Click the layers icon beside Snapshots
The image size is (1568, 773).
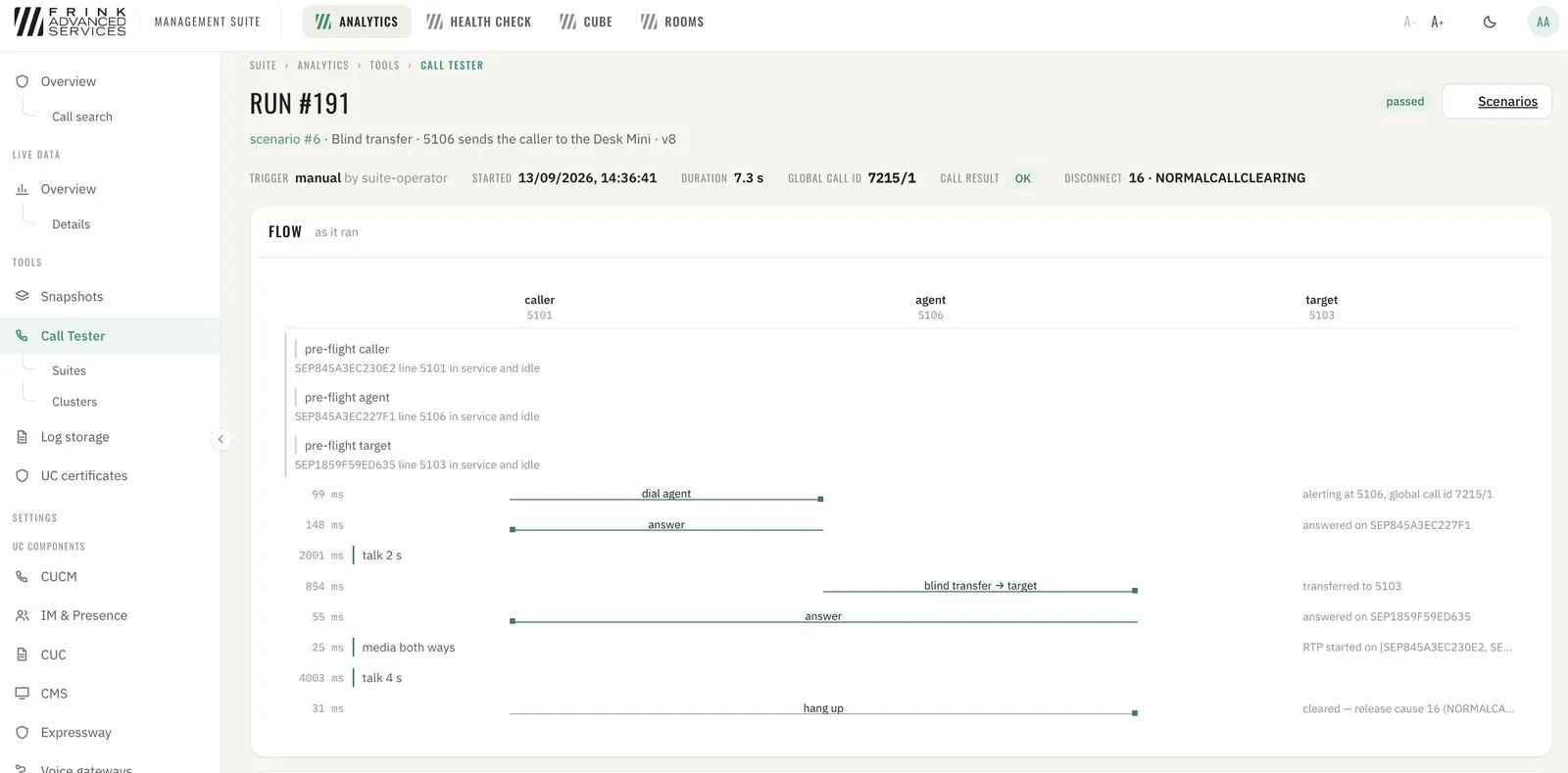(22, 296)
